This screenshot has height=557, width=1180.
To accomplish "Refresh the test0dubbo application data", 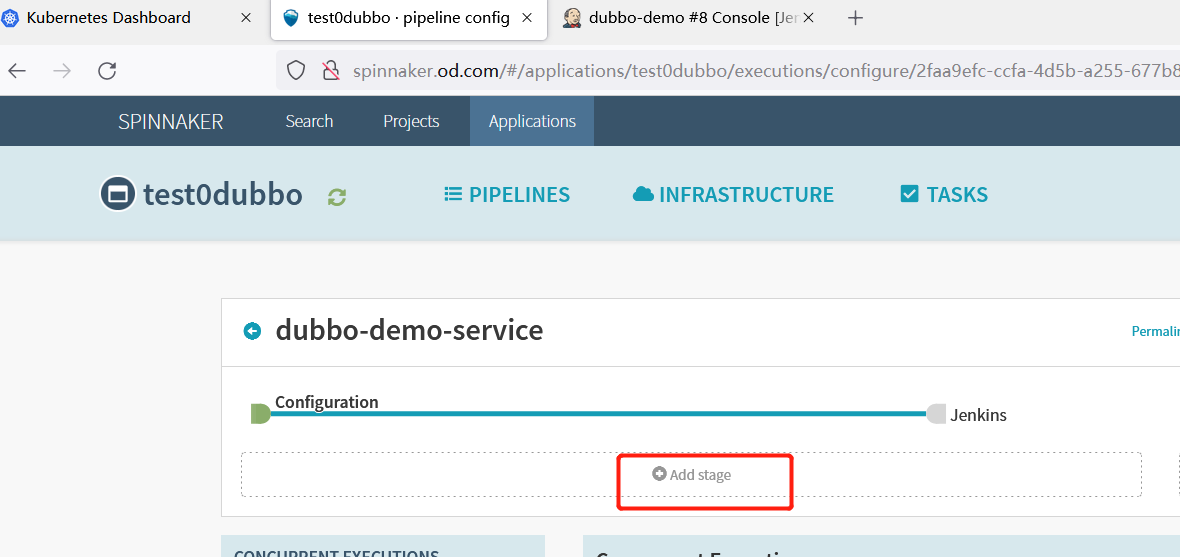I will click(x=337, y=198).
